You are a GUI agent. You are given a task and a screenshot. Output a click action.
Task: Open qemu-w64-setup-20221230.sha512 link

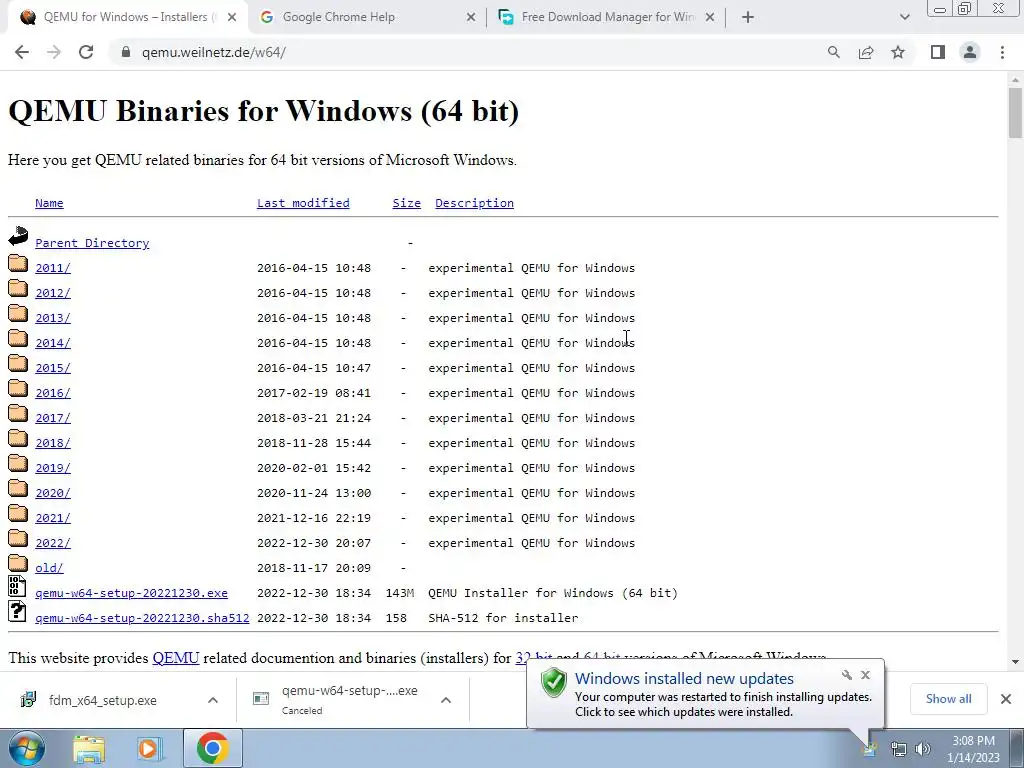(x=142, y=618)
